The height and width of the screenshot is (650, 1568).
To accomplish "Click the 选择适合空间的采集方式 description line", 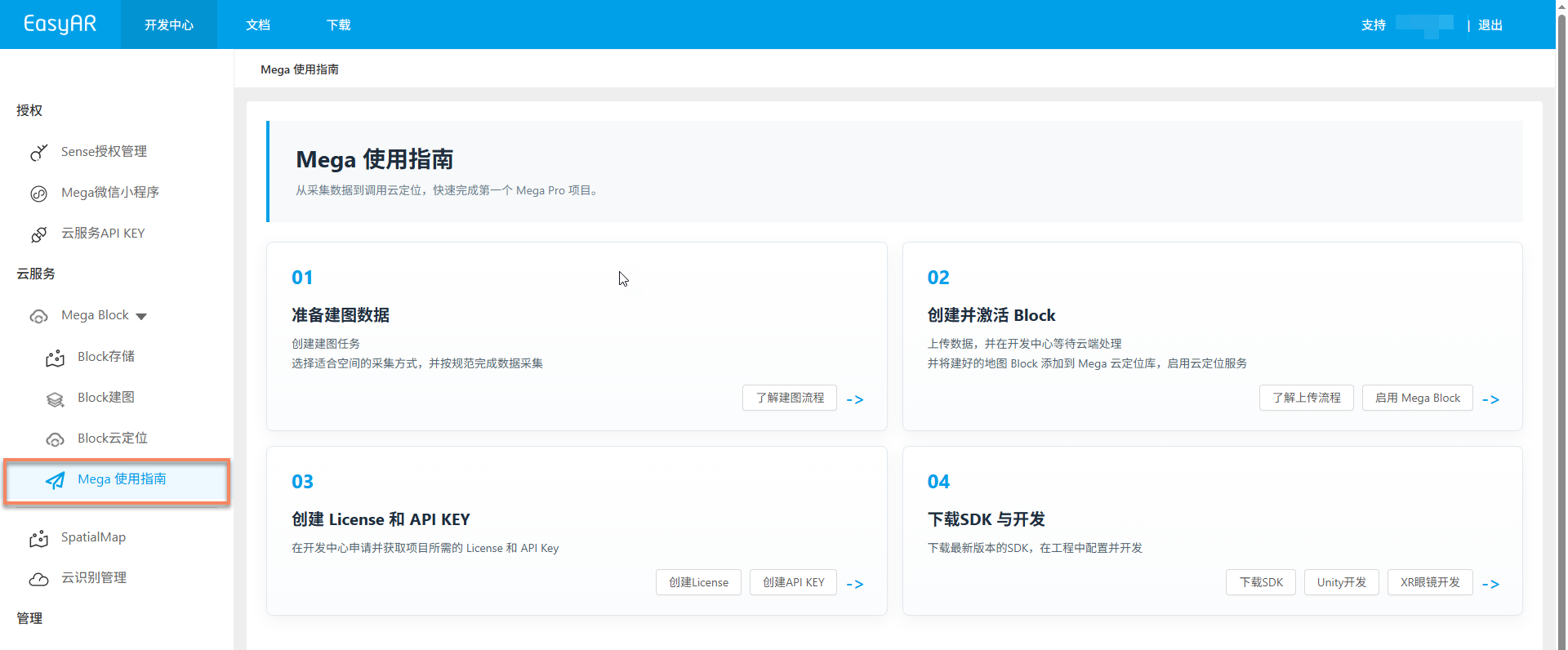I will pos(417,363).
